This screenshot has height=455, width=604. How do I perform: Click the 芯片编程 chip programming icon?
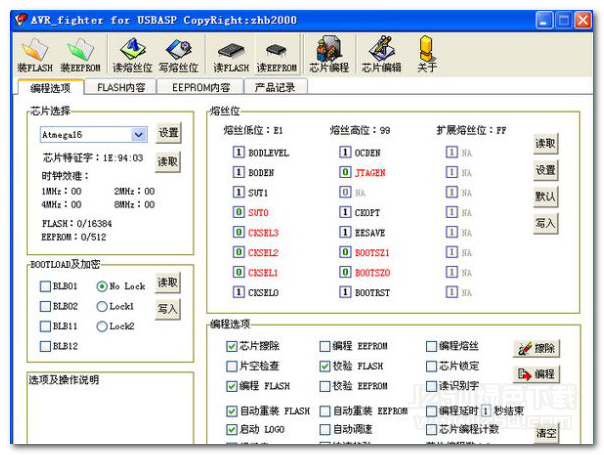329,55
